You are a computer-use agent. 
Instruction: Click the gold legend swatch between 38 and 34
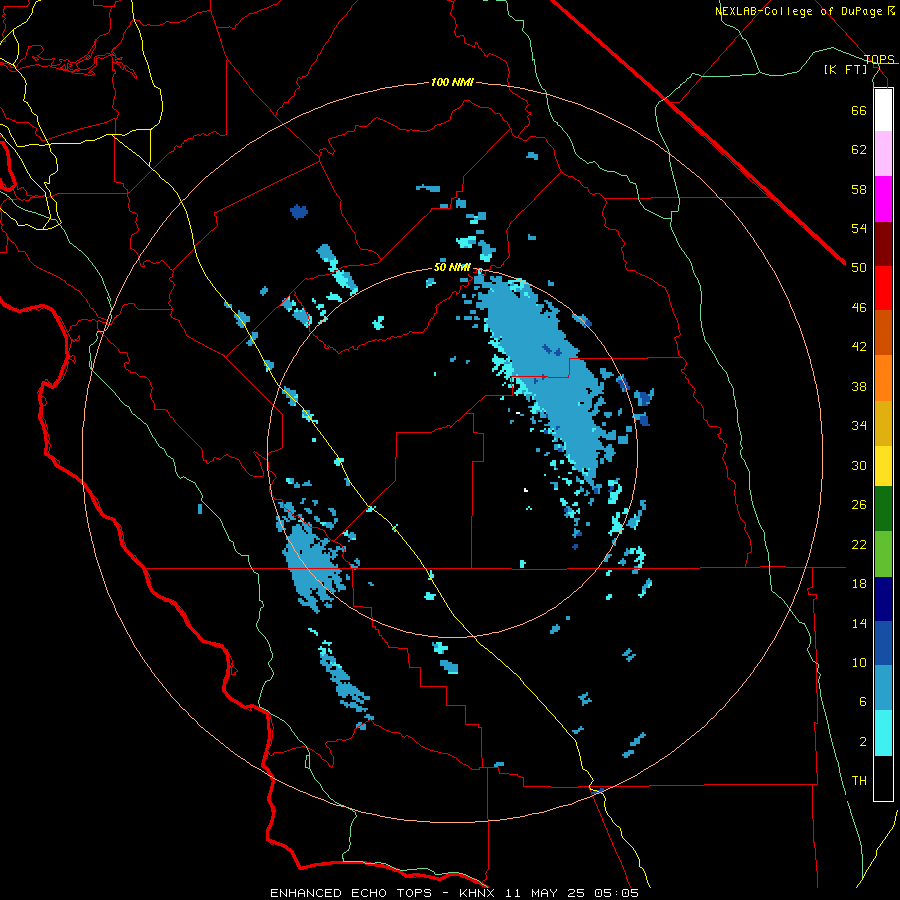coord(883,423)
